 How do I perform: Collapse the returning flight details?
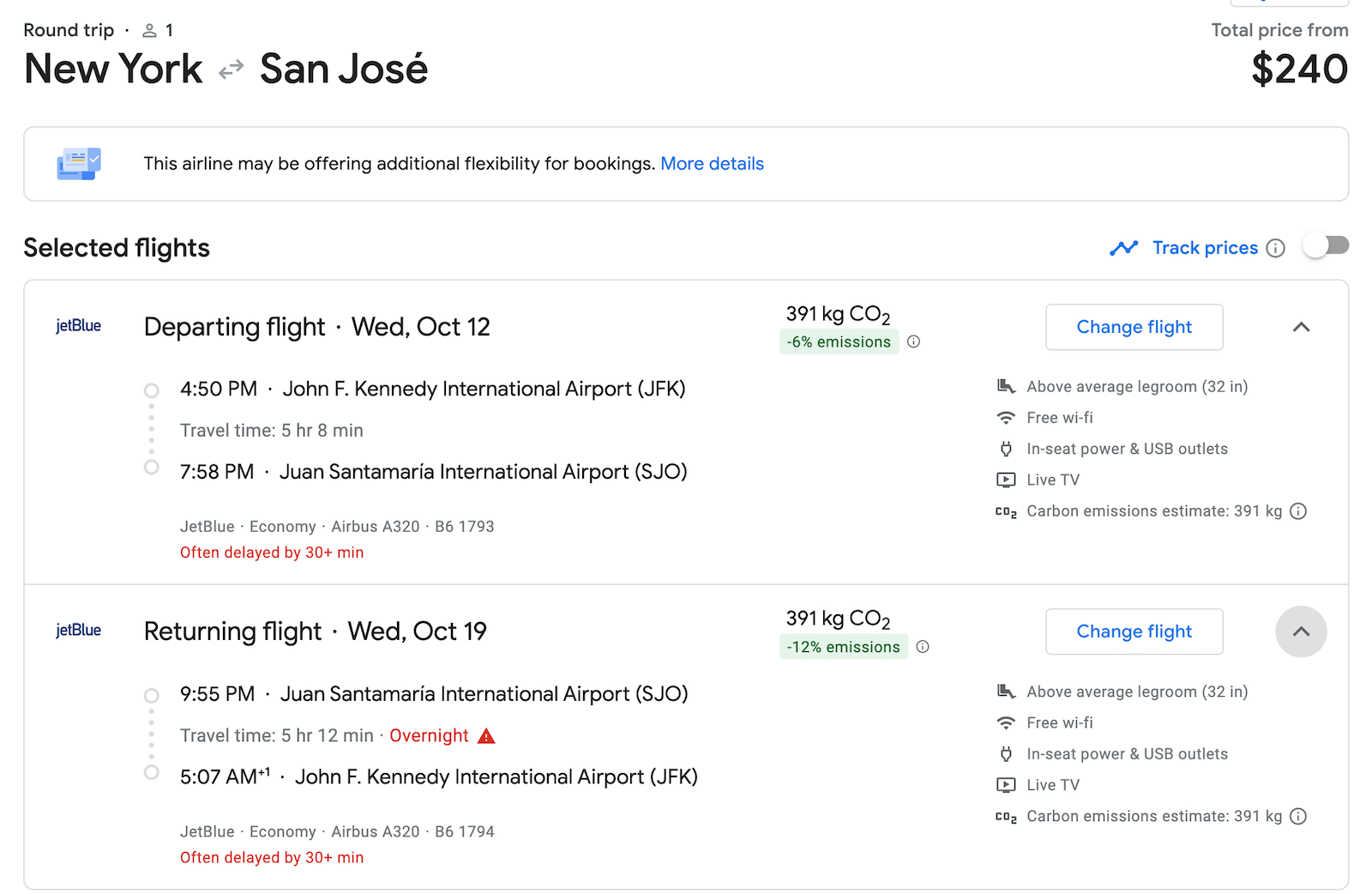[1302, 631]
